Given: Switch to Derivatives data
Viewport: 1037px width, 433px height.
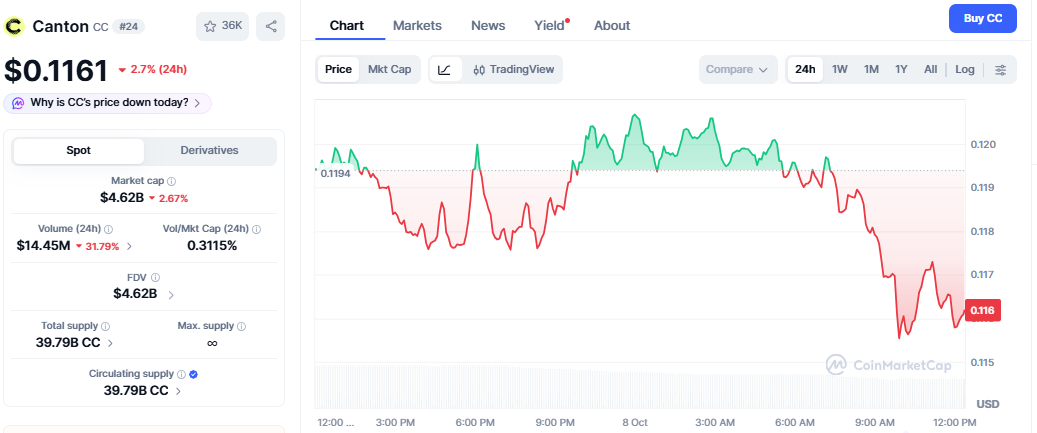Looking at the screenshot, I should [210, 151].
